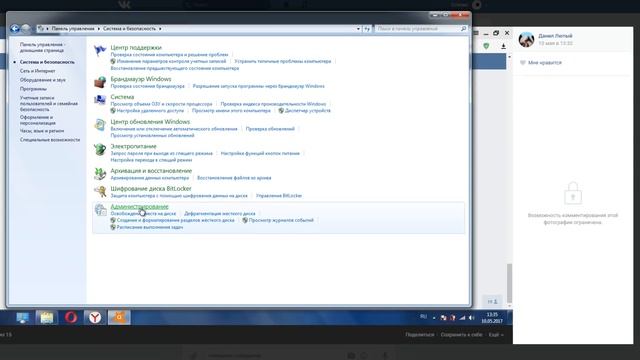Screen dimensions: 640x360
Task: Click the Центр обновления Windows icon
Action: point(100,125)
